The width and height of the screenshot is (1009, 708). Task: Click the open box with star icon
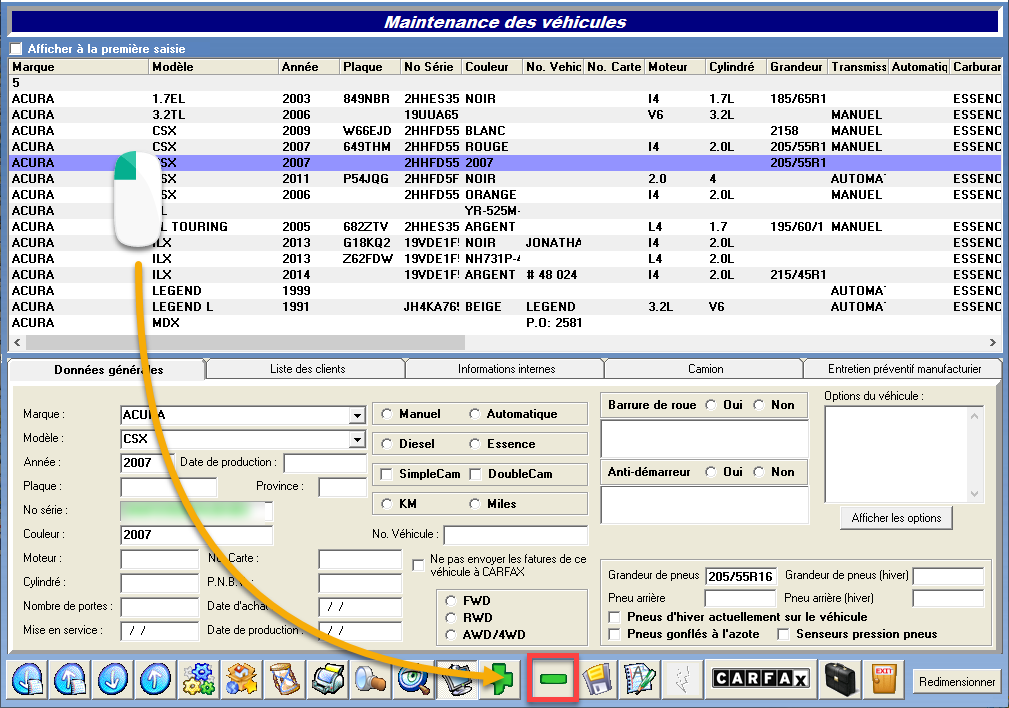click(x=241, y=678)
